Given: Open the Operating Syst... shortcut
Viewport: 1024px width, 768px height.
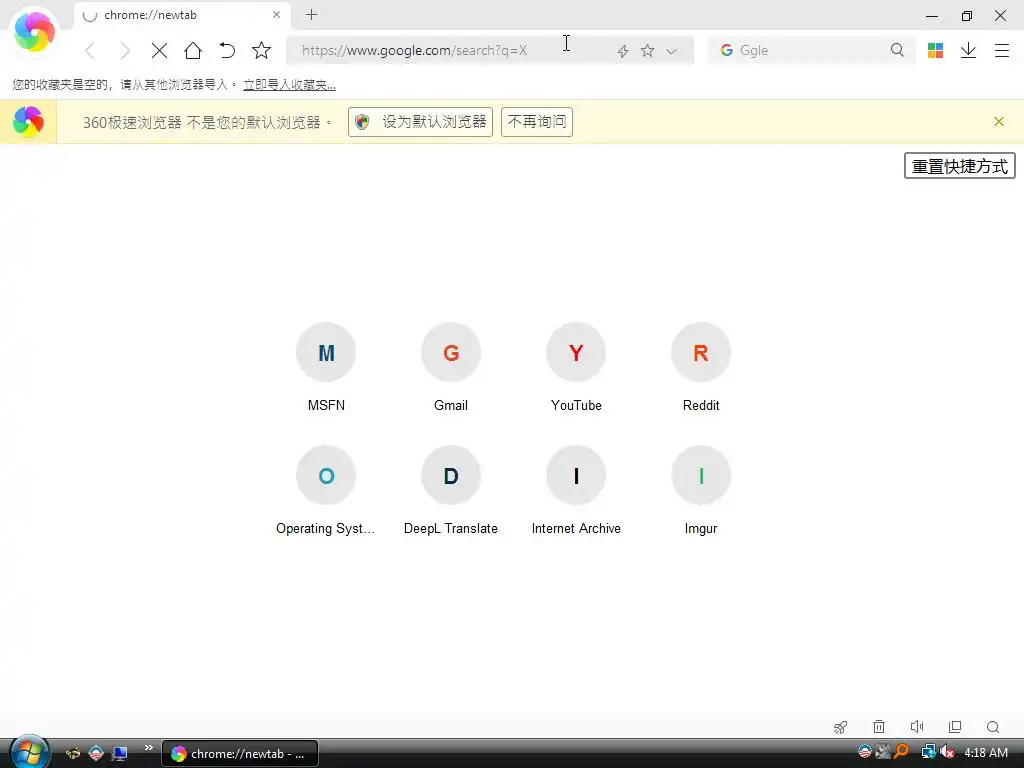Looking at the screenshot, I should (326, 490).
